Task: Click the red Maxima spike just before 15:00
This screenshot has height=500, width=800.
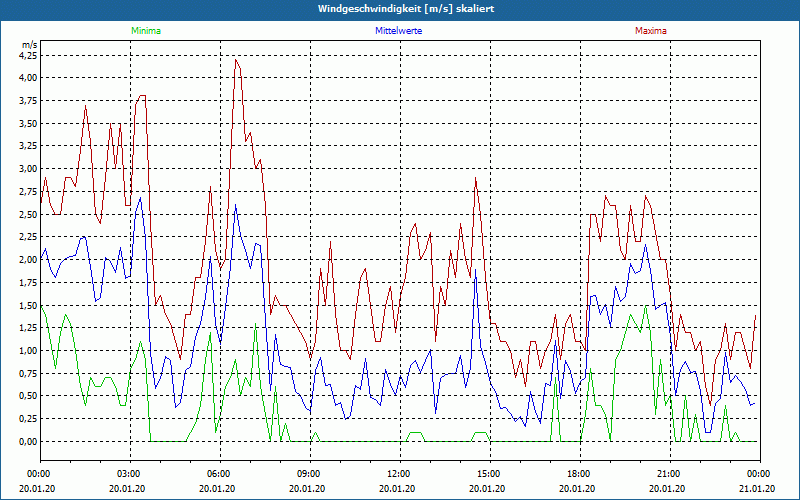Action: (475, 178)
